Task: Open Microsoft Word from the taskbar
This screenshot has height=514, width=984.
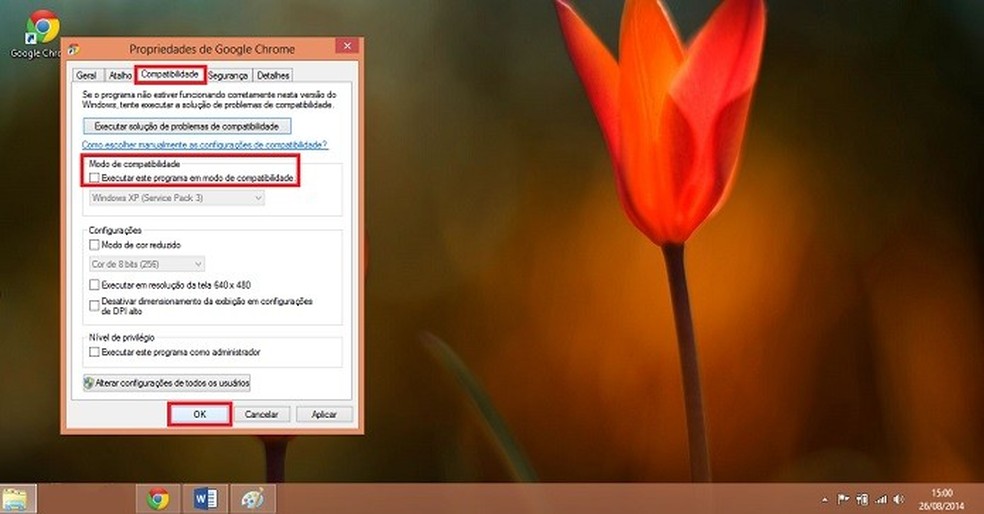Action: pos(205,499)
